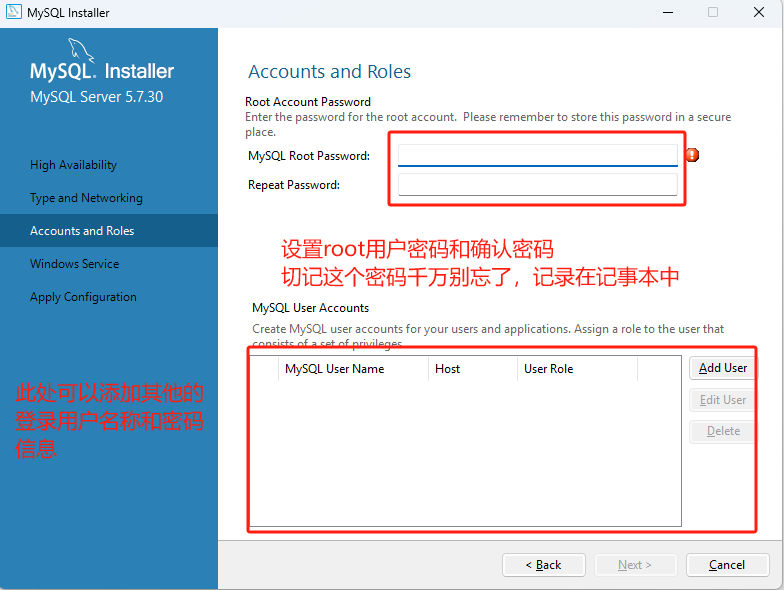Screen dimensions: 784x590
Task: Click the Edit User button
Action: (722, 400)
